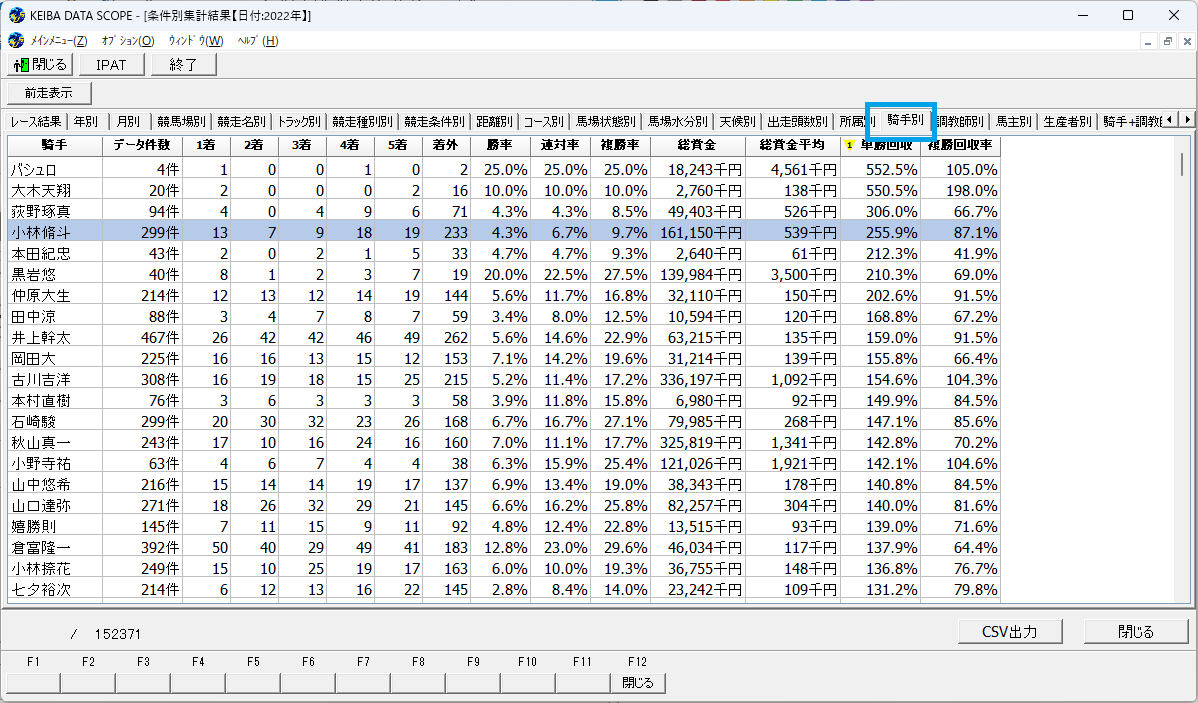This screenshot has width=1198, height=703.
Task: Sort by the データ件数 column header
Action: [x=142, y=144]
